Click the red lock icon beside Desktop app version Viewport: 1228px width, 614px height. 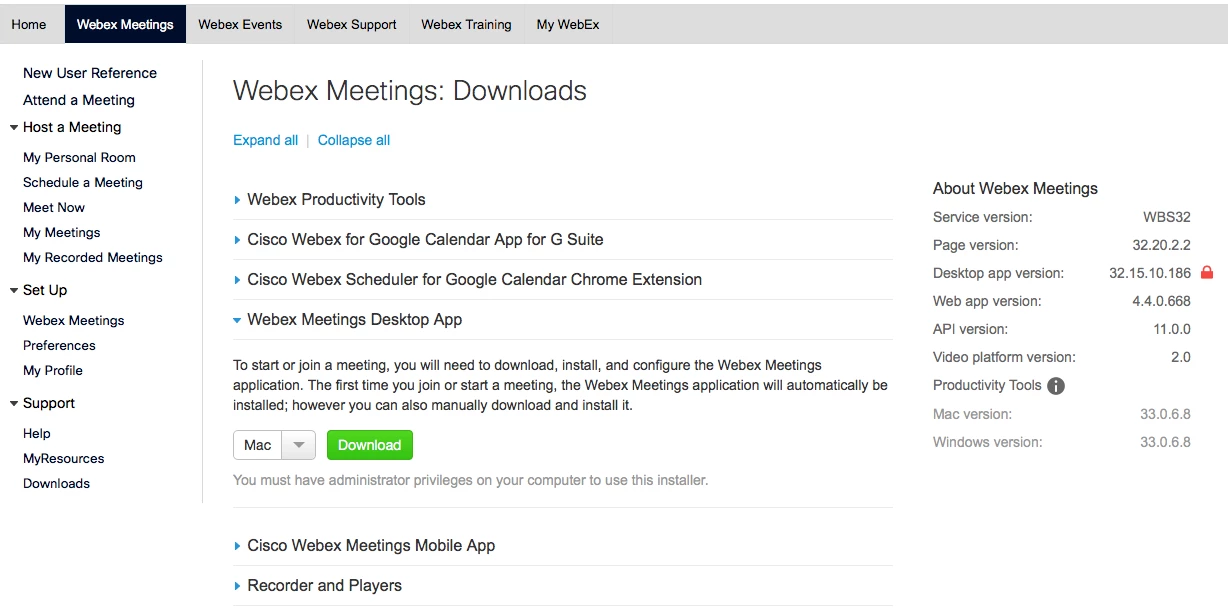coord(1206,272)
